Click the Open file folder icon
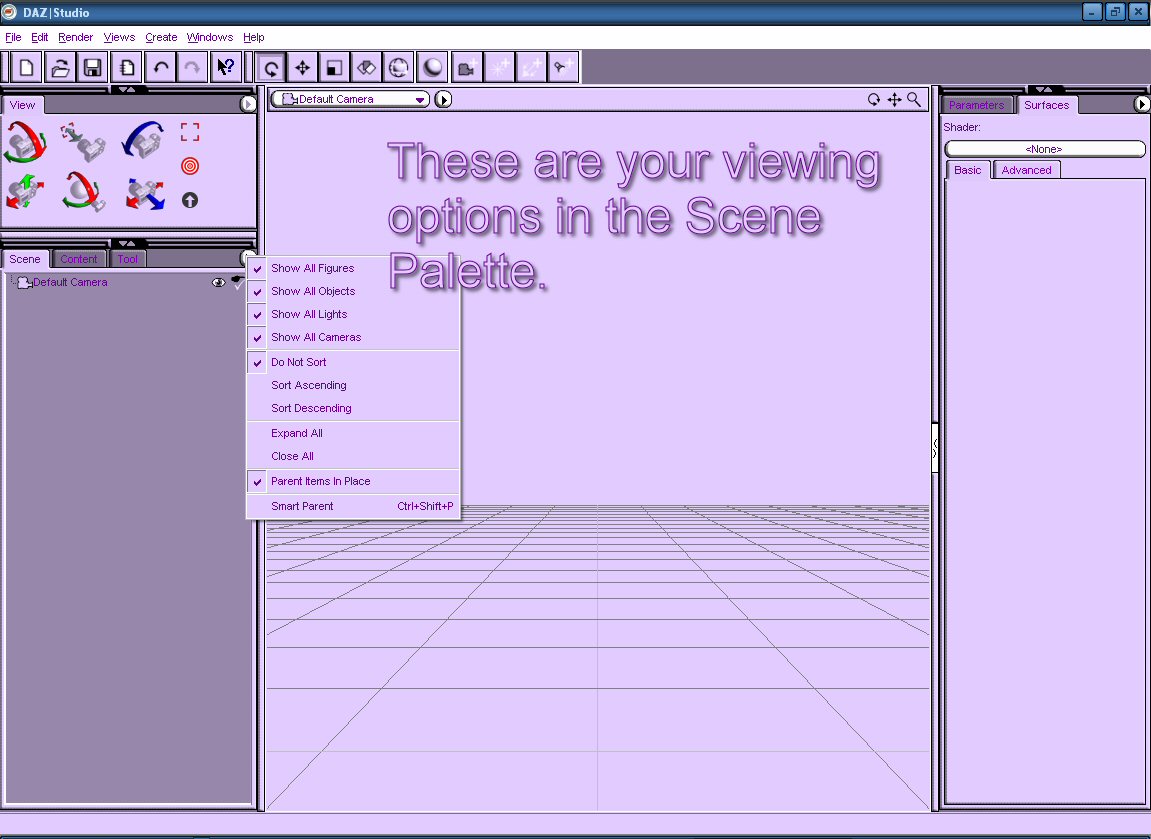The width and height of the screenshot is (1151, 839). click(x=59, y=68)
